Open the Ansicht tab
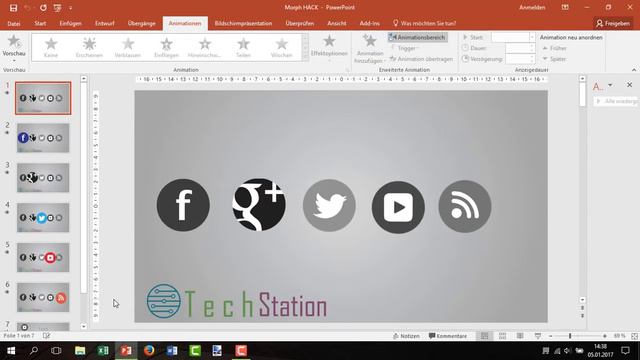640x360 pixels. 337,24
